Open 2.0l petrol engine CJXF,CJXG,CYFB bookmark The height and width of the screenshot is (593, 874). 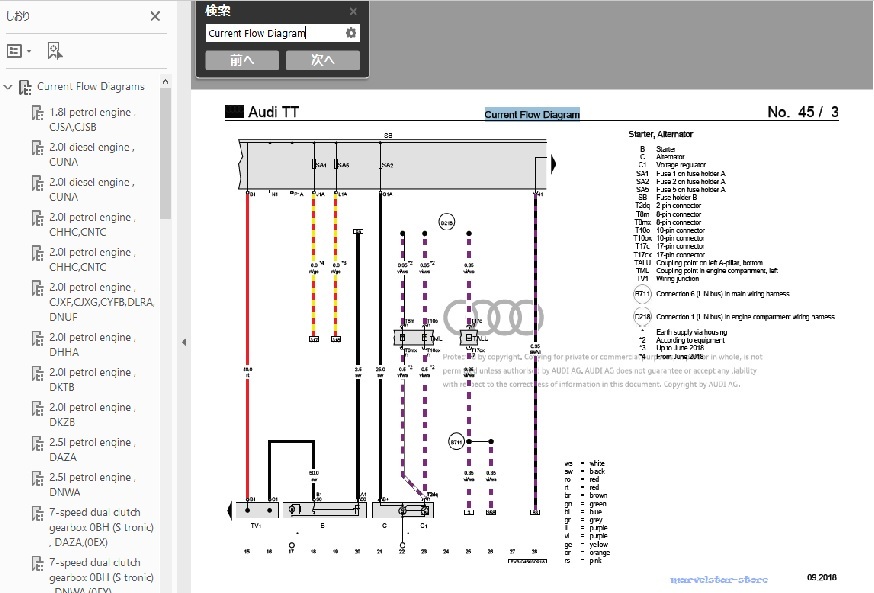101,302
